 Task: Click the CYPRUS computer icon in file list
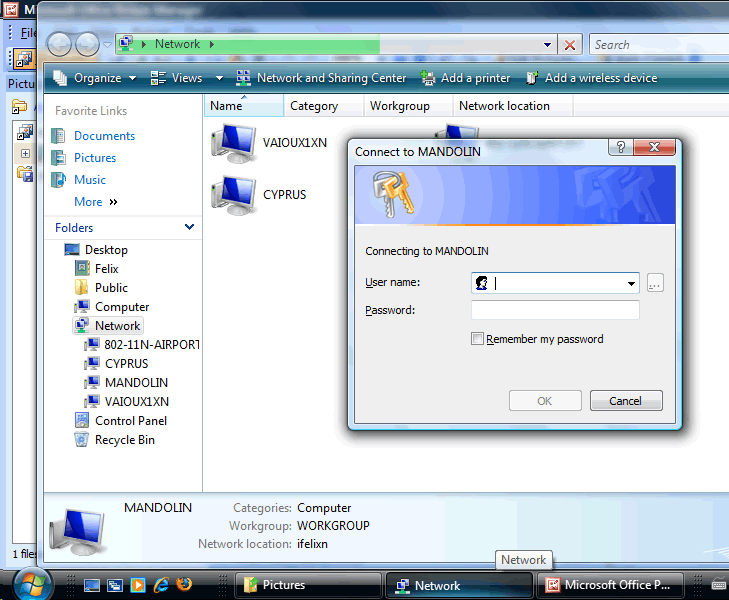click(x=234, y=194)
